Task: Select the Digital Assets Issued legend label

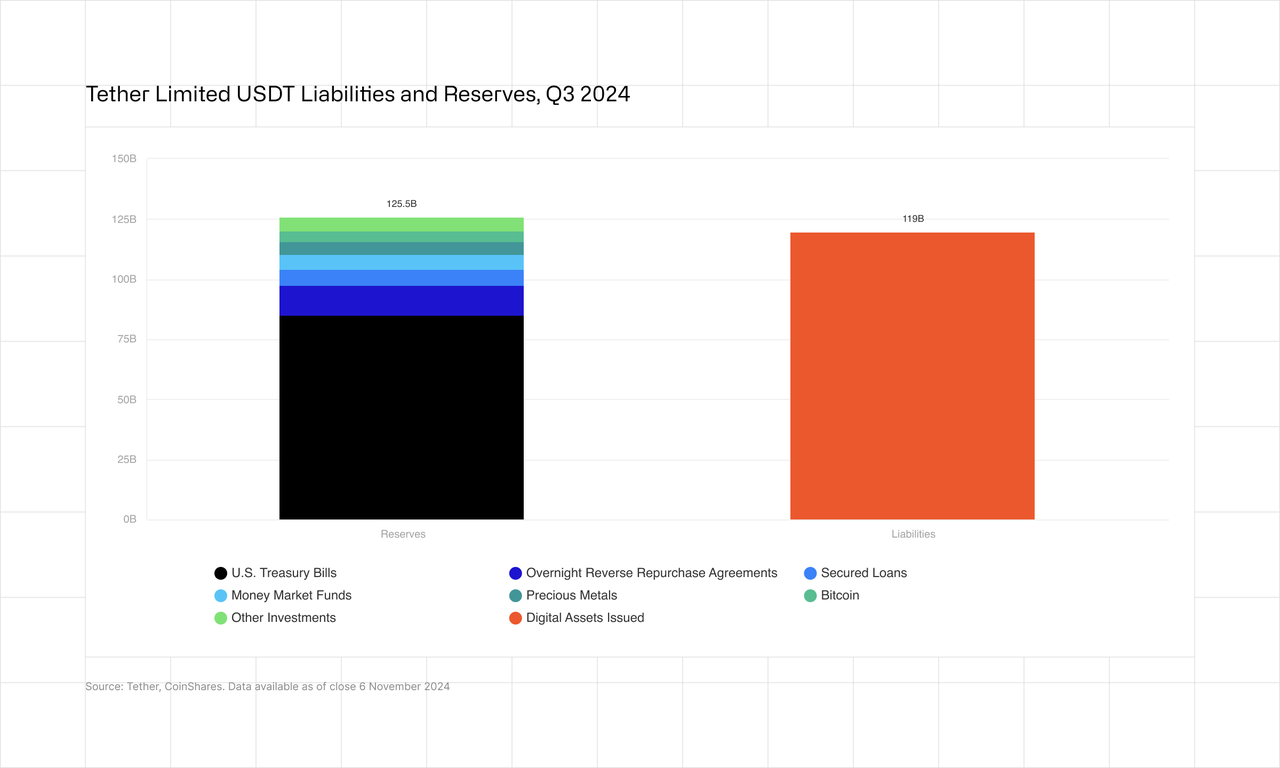Action: coord(585,617)
